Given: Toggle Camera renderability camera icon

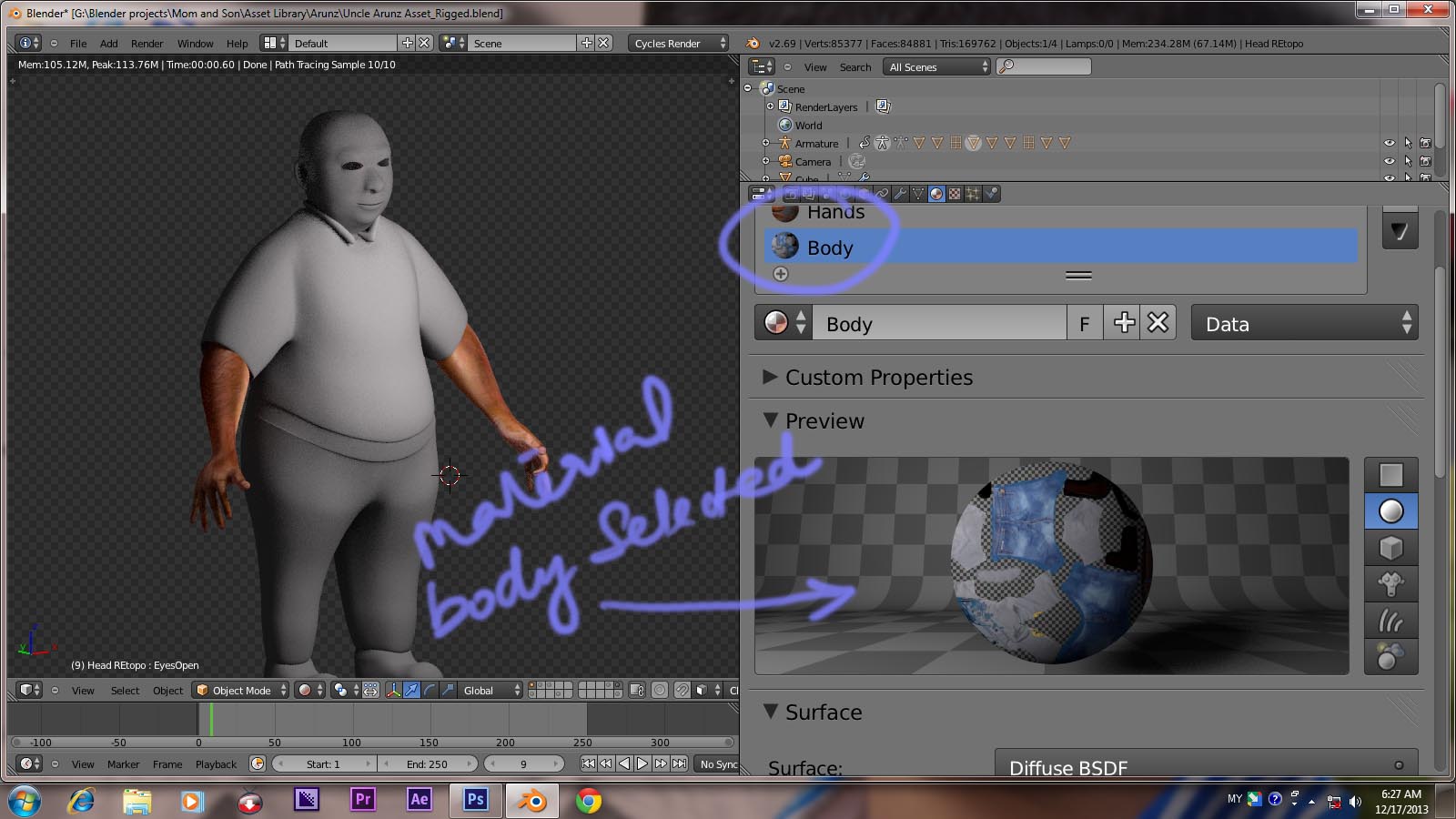Looking at the screenshot, I should pyautogui.click(x=1425, y=161).
